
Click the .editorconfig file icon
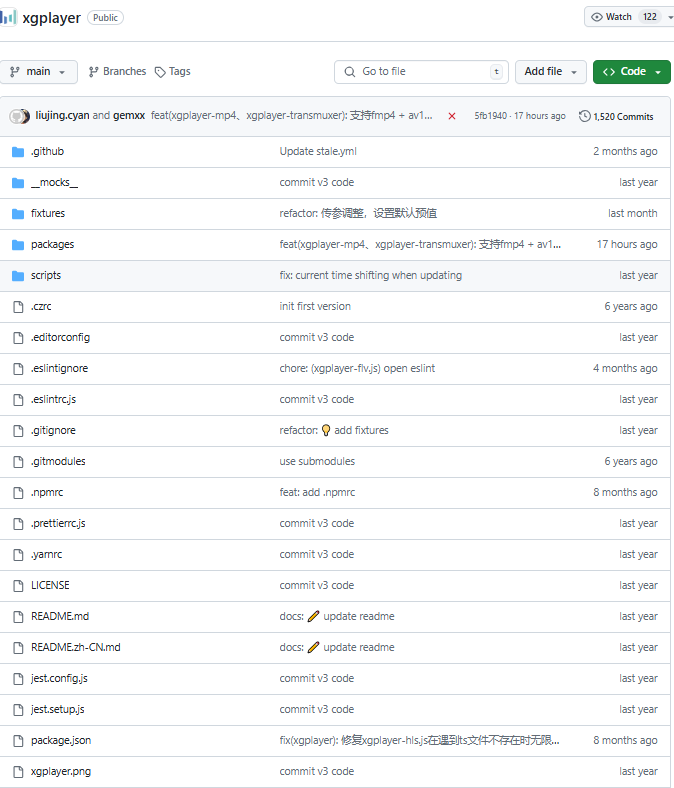coord(18,338)
